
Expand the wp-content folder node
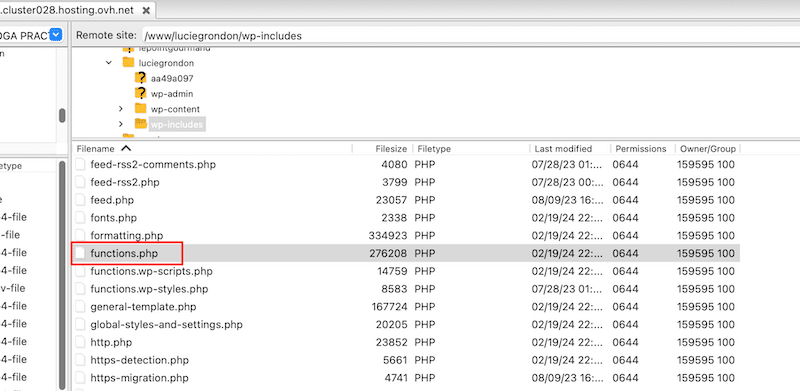tap(121, 109)
